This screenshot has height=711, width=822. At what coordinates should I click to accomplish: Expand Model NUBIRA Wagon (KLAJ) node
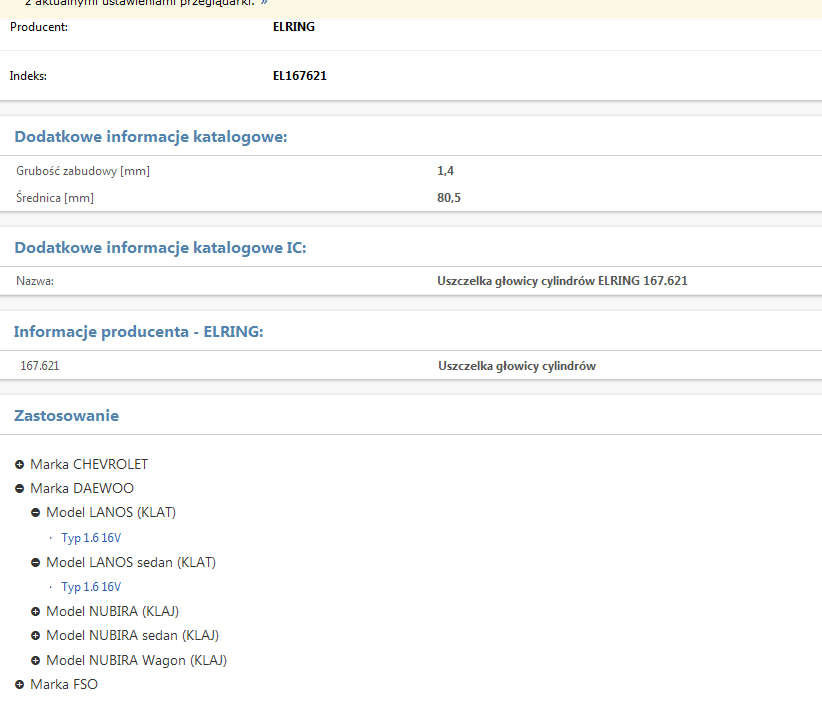coord(36,661)
